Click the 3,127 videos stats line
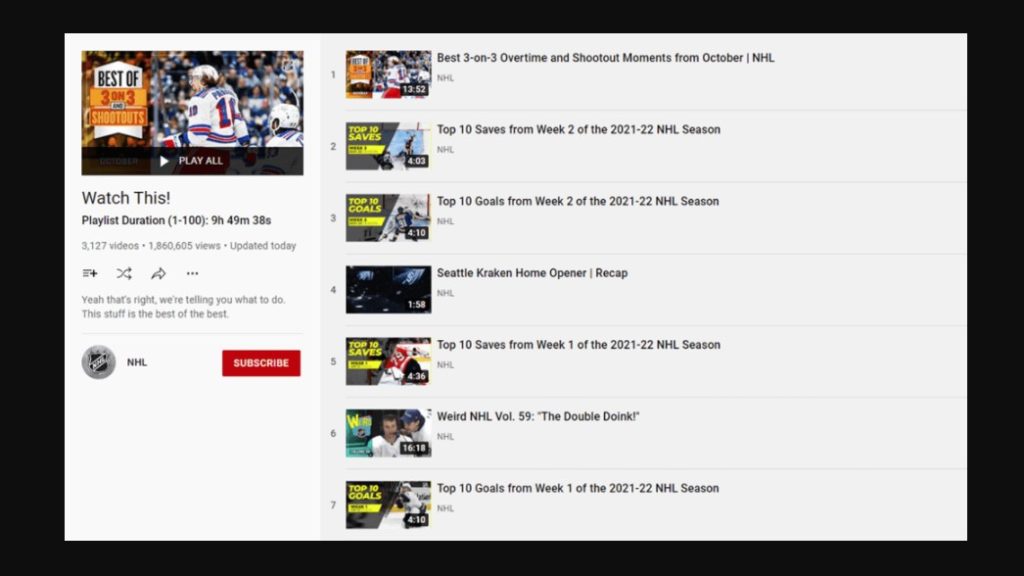1024x576 pixels. 189,246
